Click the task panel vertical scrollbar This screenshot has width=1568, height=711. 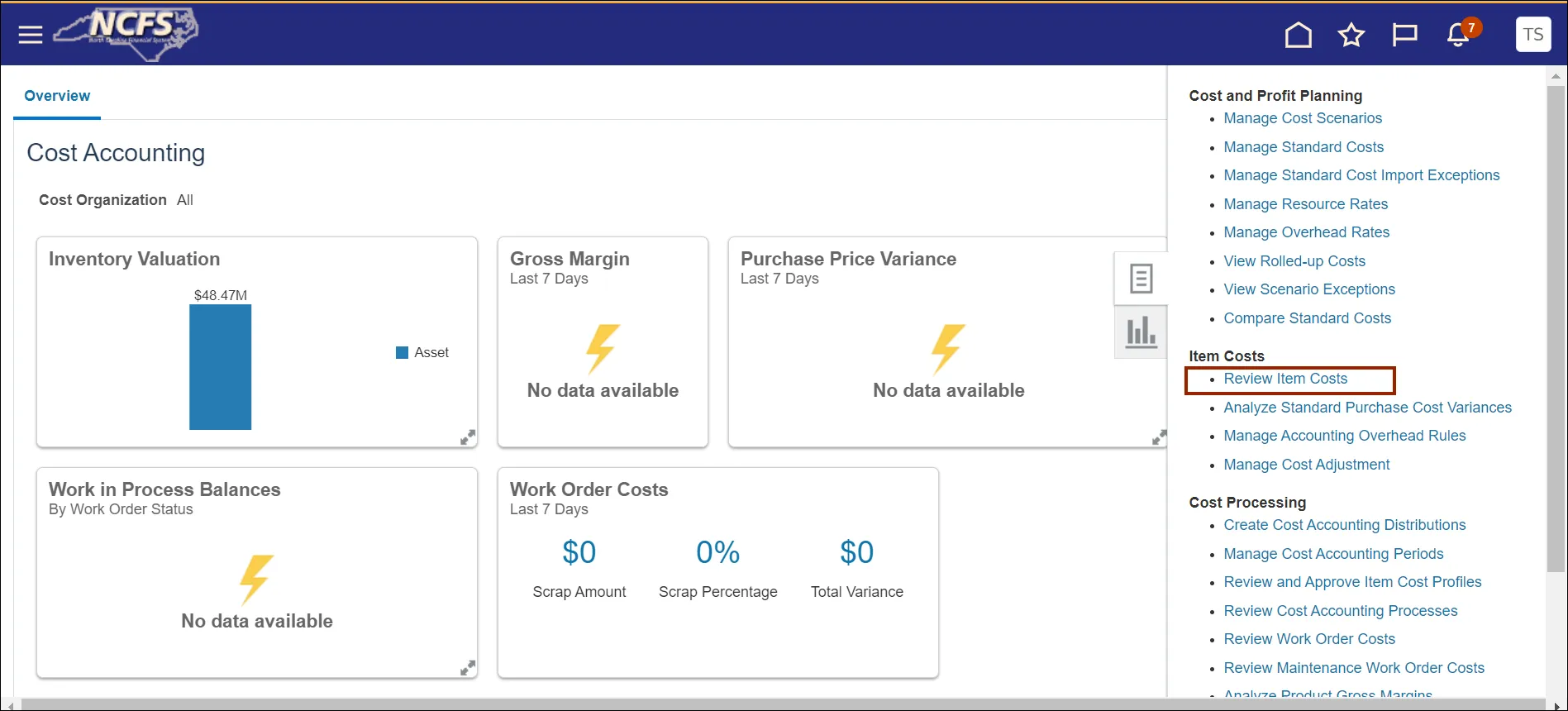[1556, 331]
